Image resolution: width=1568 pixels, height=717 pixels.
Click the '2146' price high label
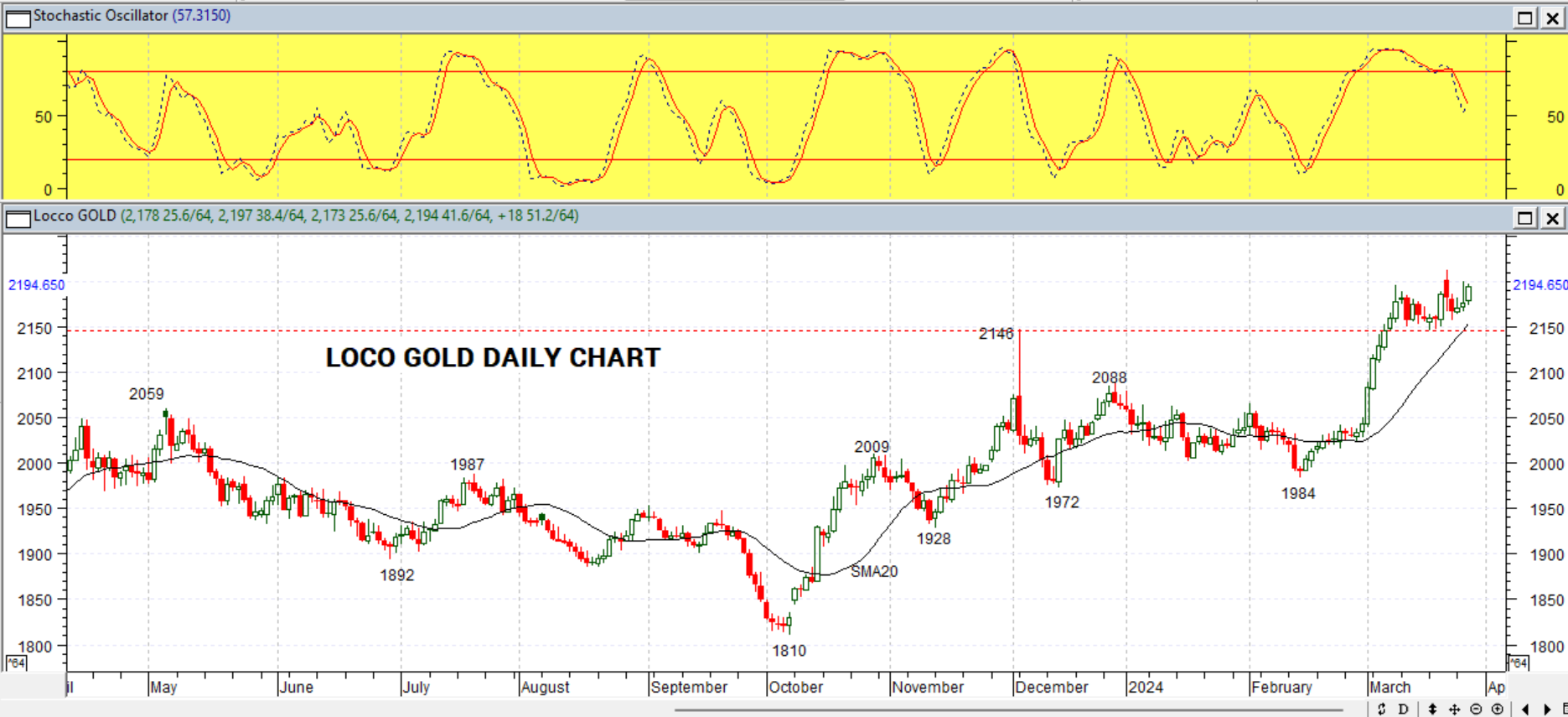pyautogui.click(x=996, y=334)
